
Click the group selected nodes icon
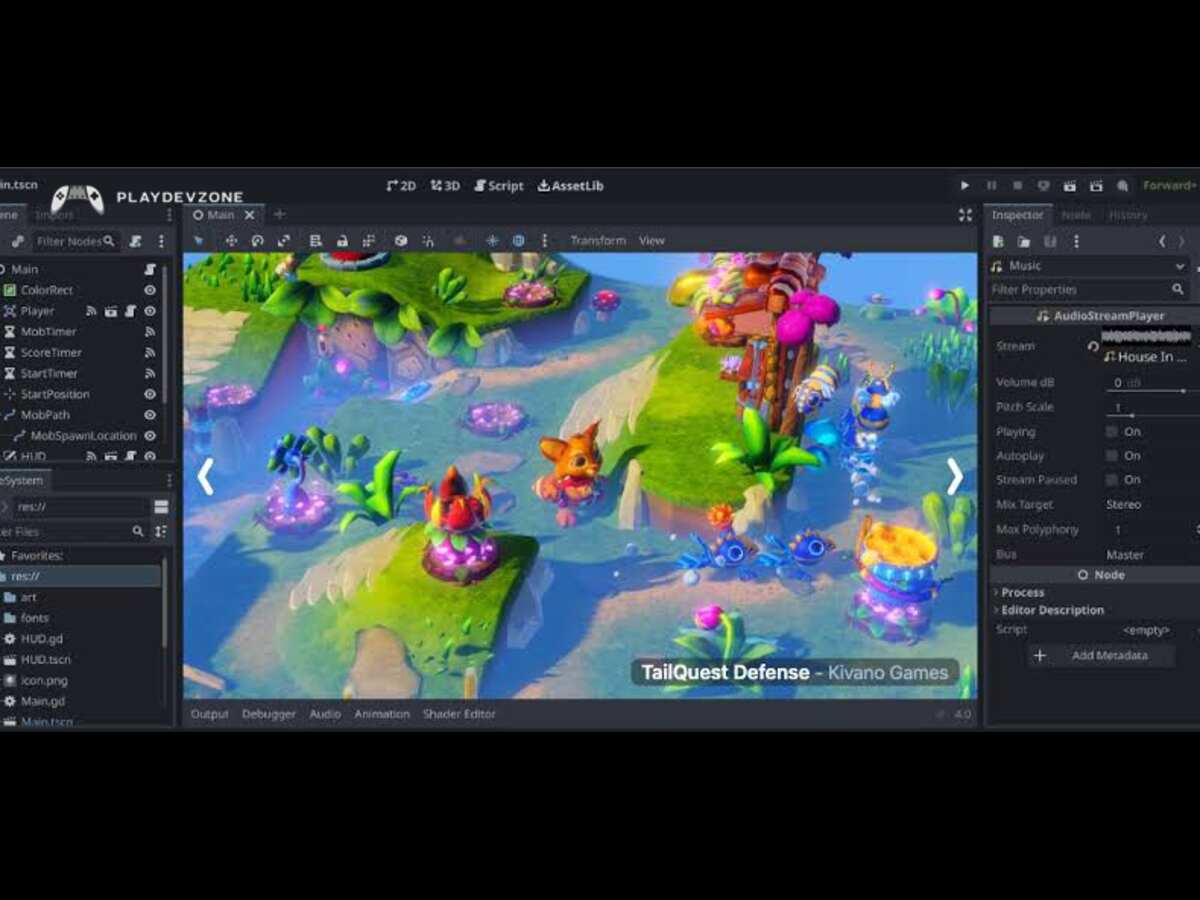point(369,241)
